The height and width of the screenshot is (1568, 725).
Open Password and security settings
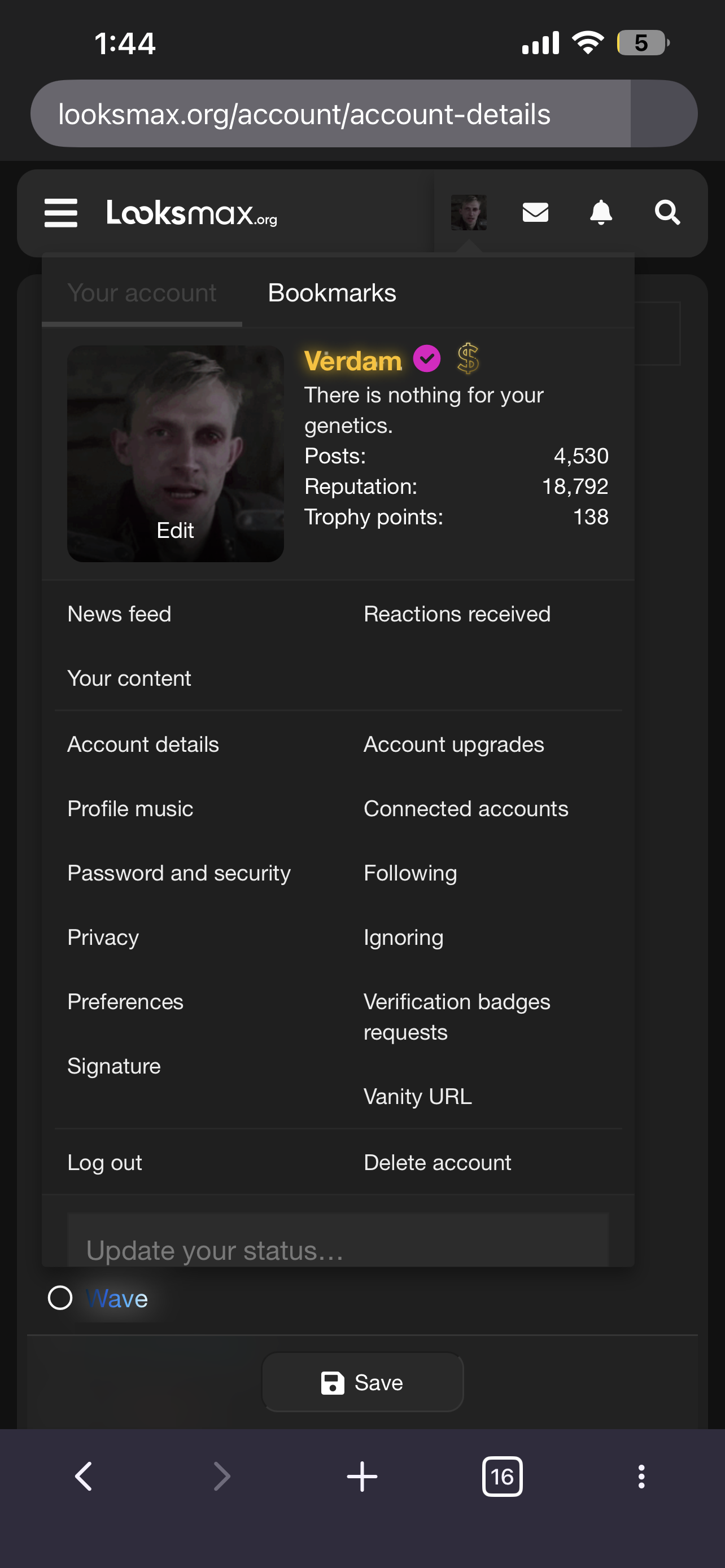pos(179,873)
